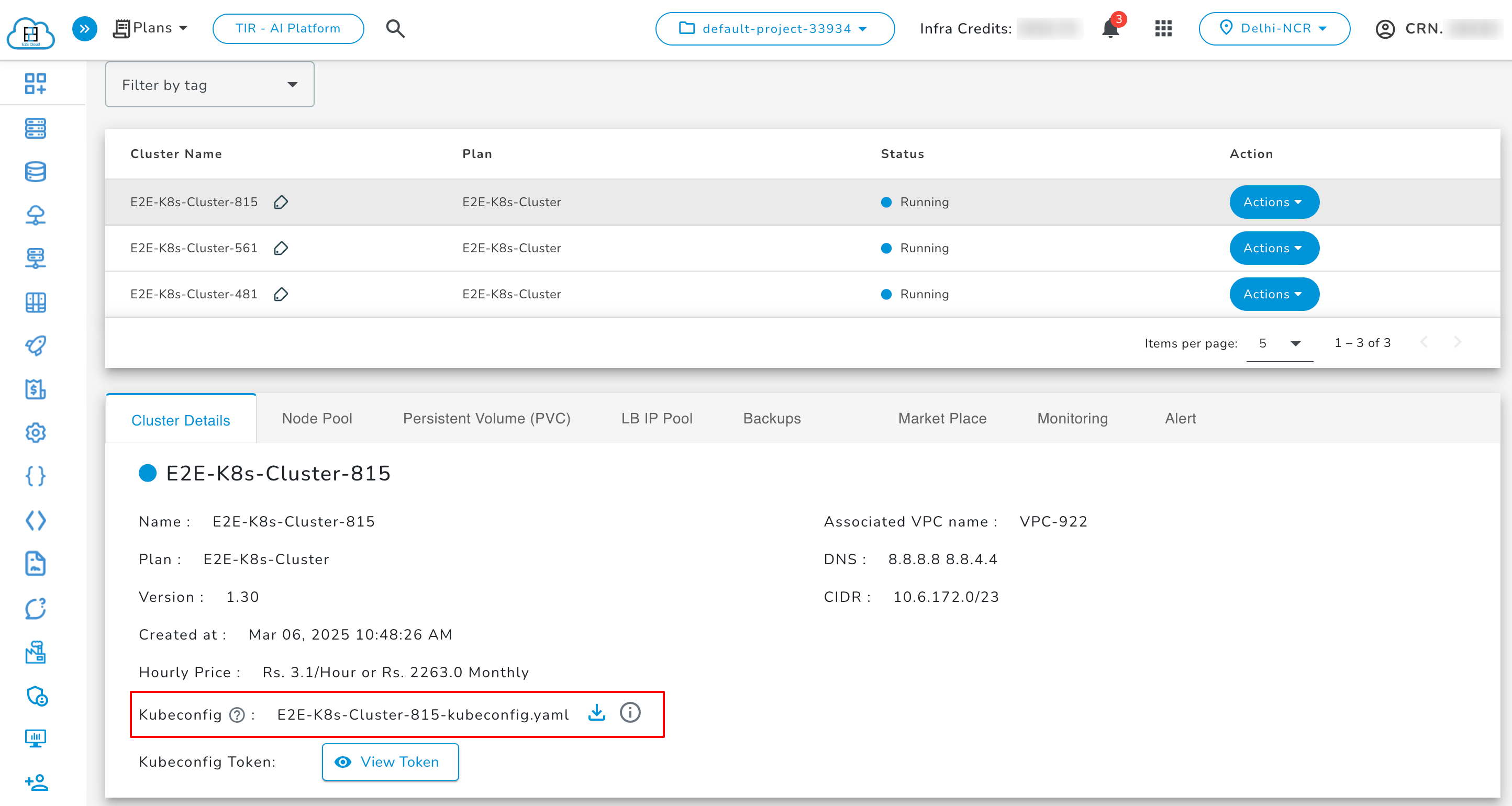Viewport: 1512px width, 806px height.
Task: Click the TIR - AI Platform button
Action: 287,28
